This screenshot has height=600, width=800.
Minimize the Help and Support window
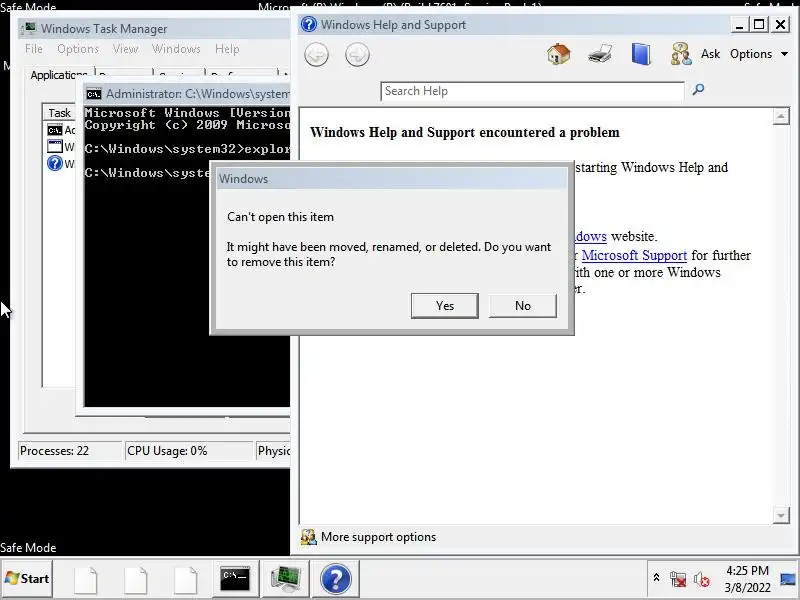[739, 24]
